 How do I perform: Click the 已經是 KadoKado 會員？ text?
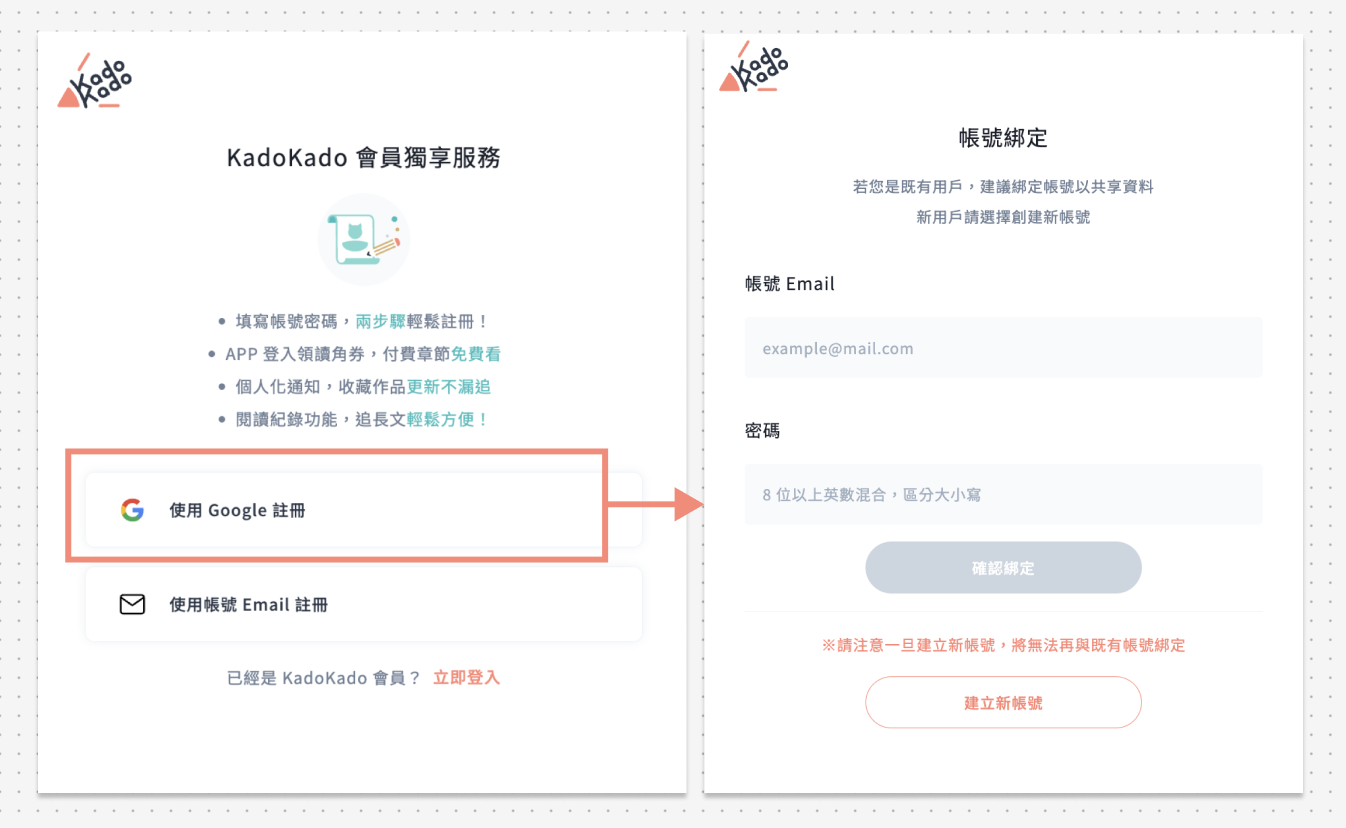[x=325, y=678]
